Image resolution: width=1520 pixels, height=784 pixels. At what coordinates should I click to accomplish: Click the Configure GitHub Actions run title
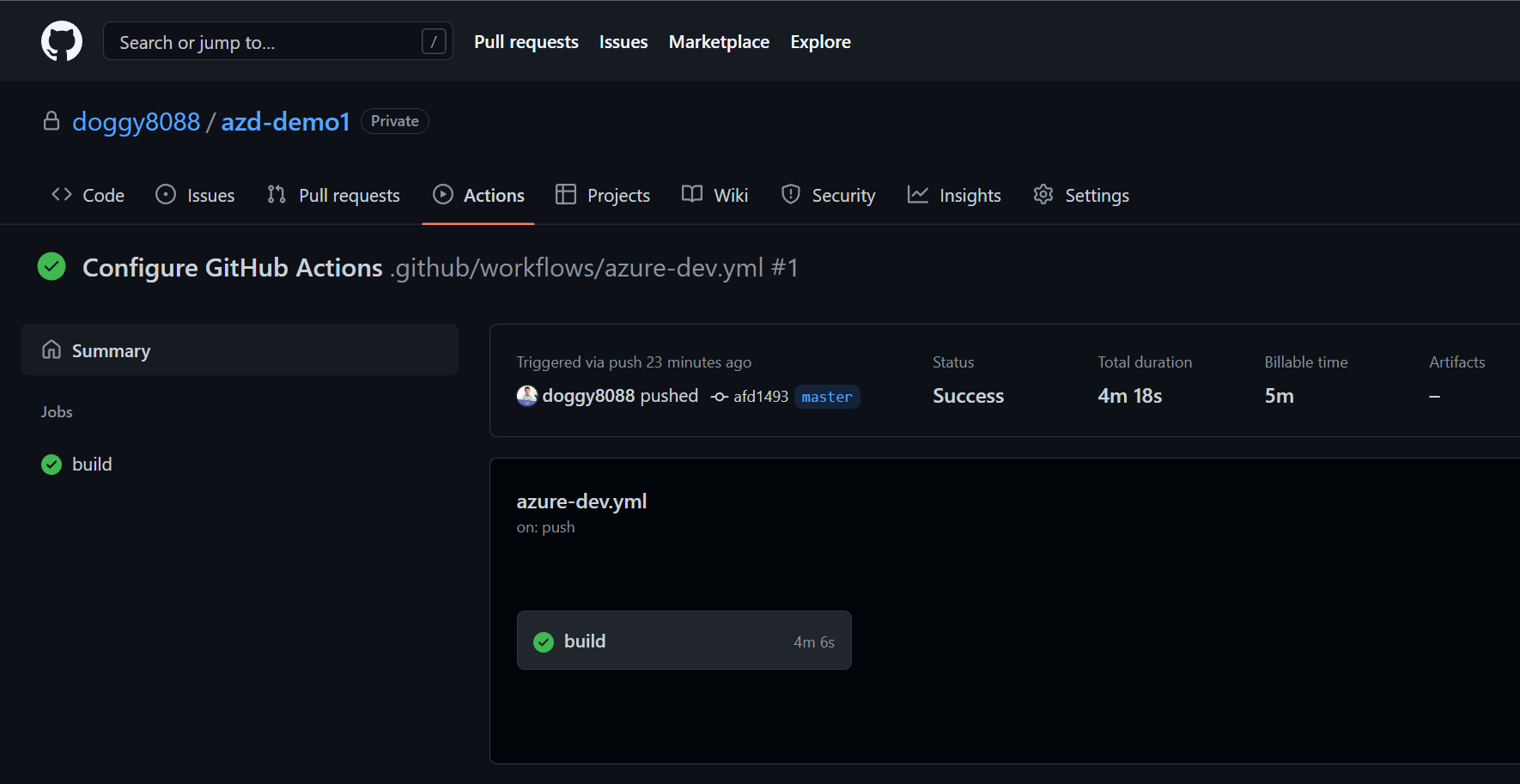click(233, 268)
